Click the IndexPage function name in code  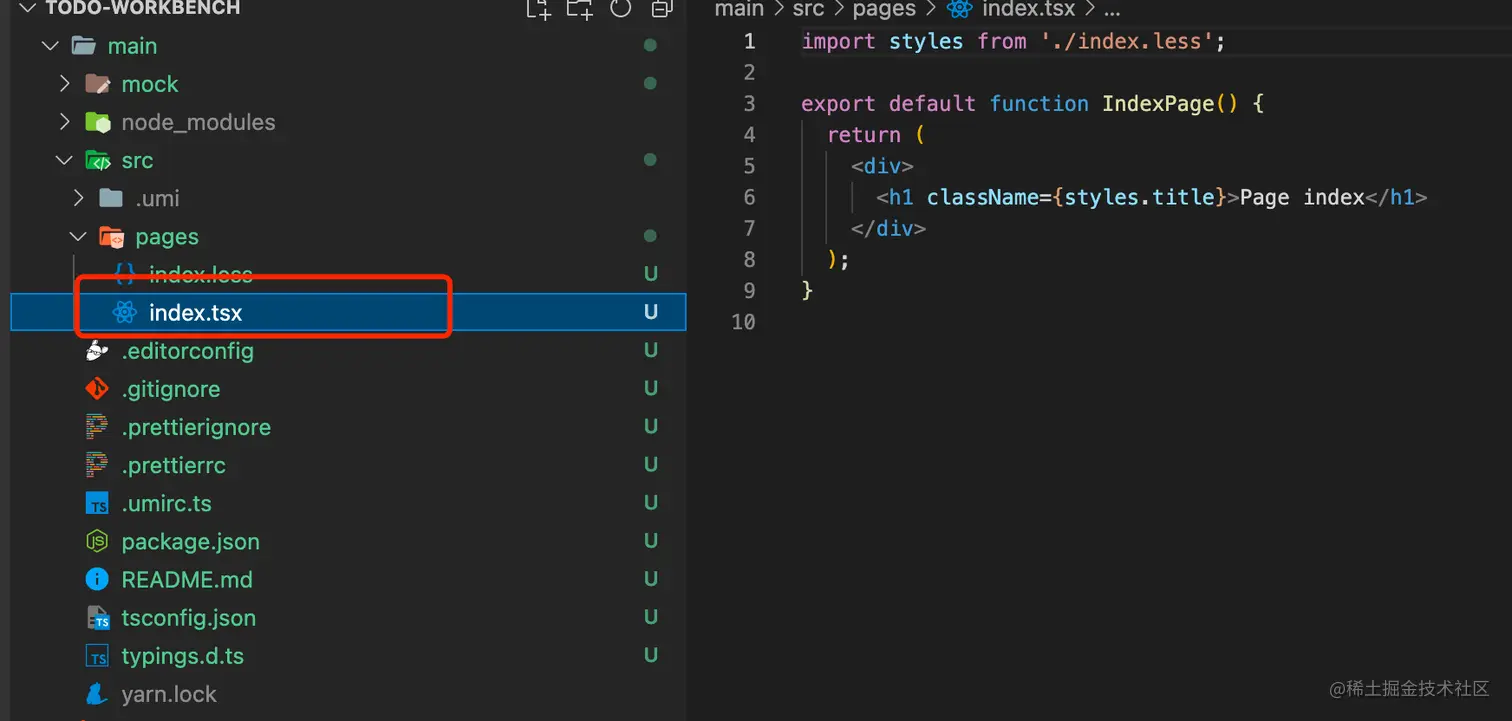(1158, 104)
